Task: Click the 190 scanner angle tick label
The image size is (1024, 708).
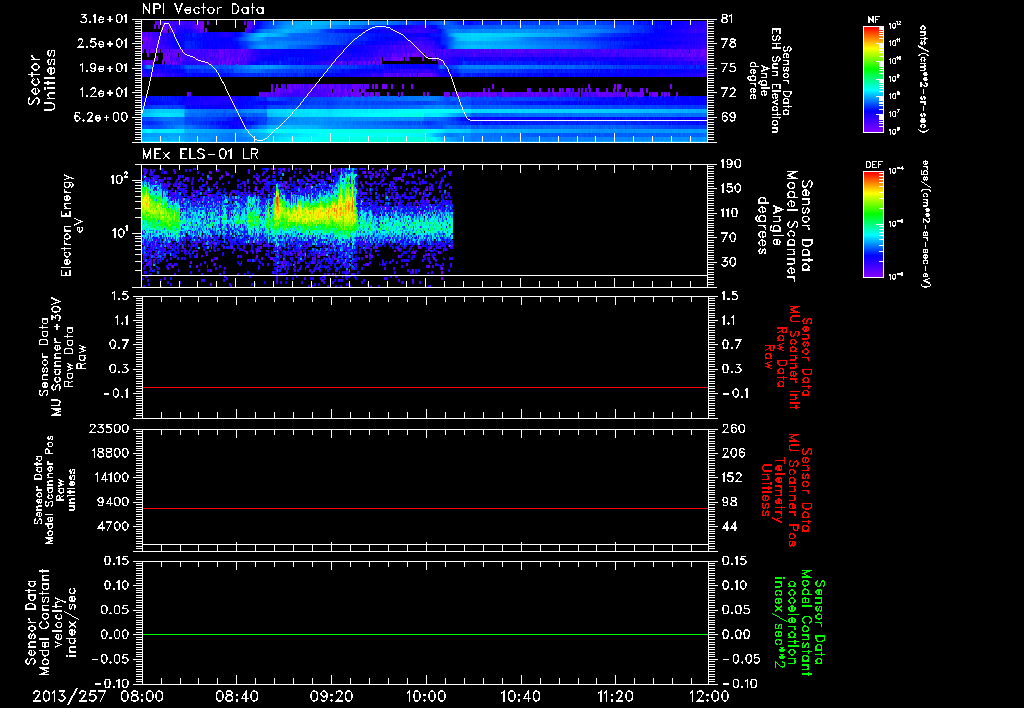Action: coord(732,164)
